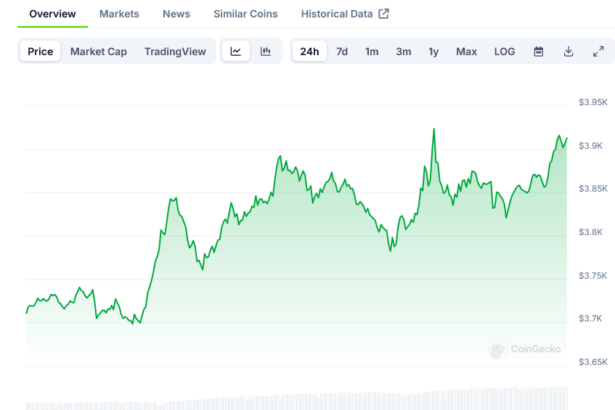Image resolution: width=615 pixels, height=410 pixels.
Task: Set chart range to 7d
Action: (342, 51)
